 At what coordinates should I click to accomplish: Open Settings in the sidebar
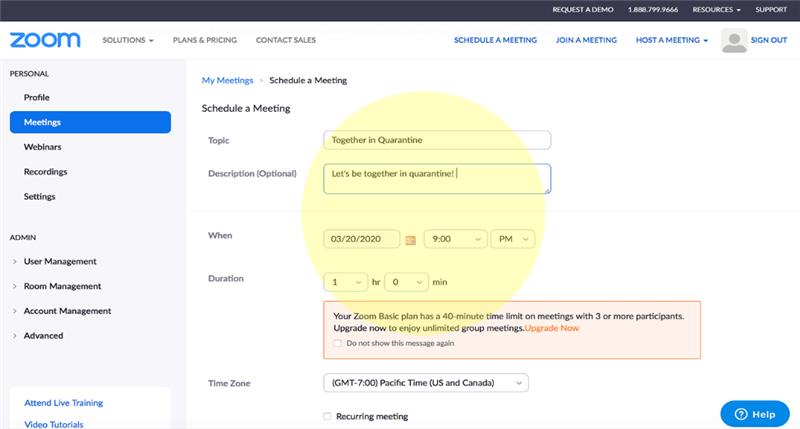click(39, 196)
